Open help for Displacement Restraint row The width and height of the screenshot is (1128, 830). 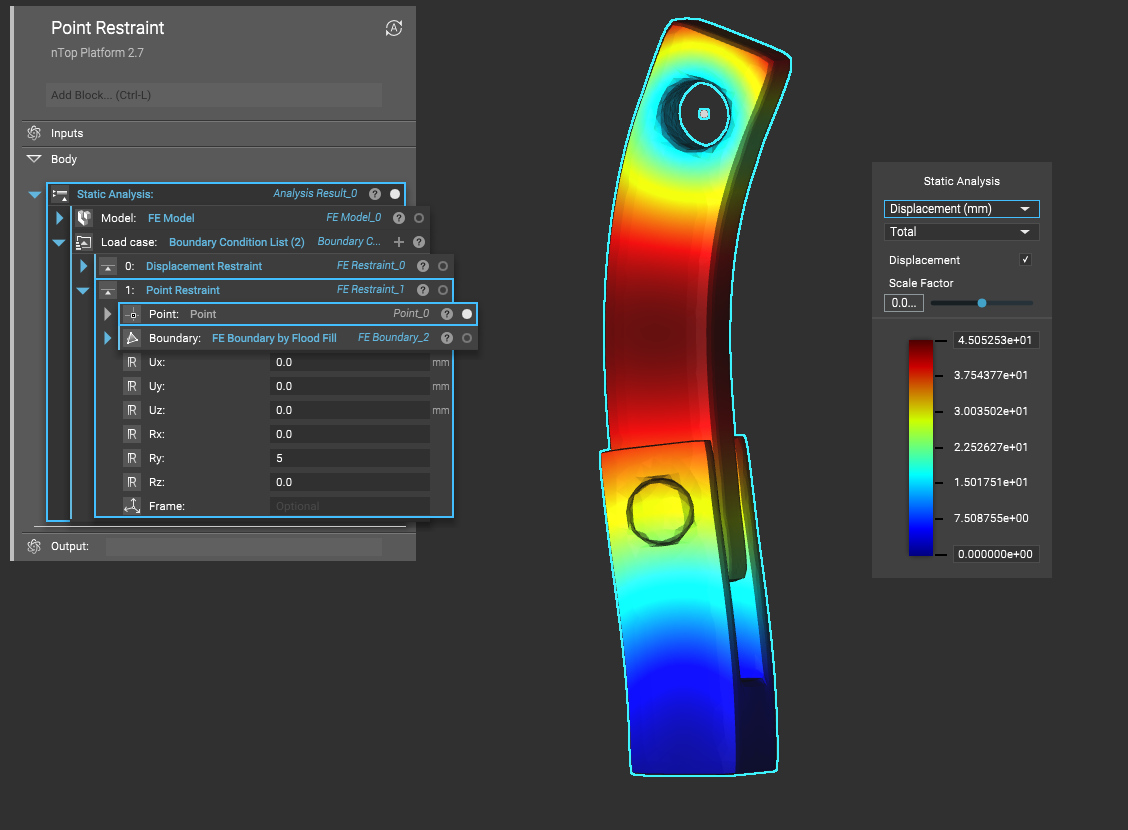point(423,266)
